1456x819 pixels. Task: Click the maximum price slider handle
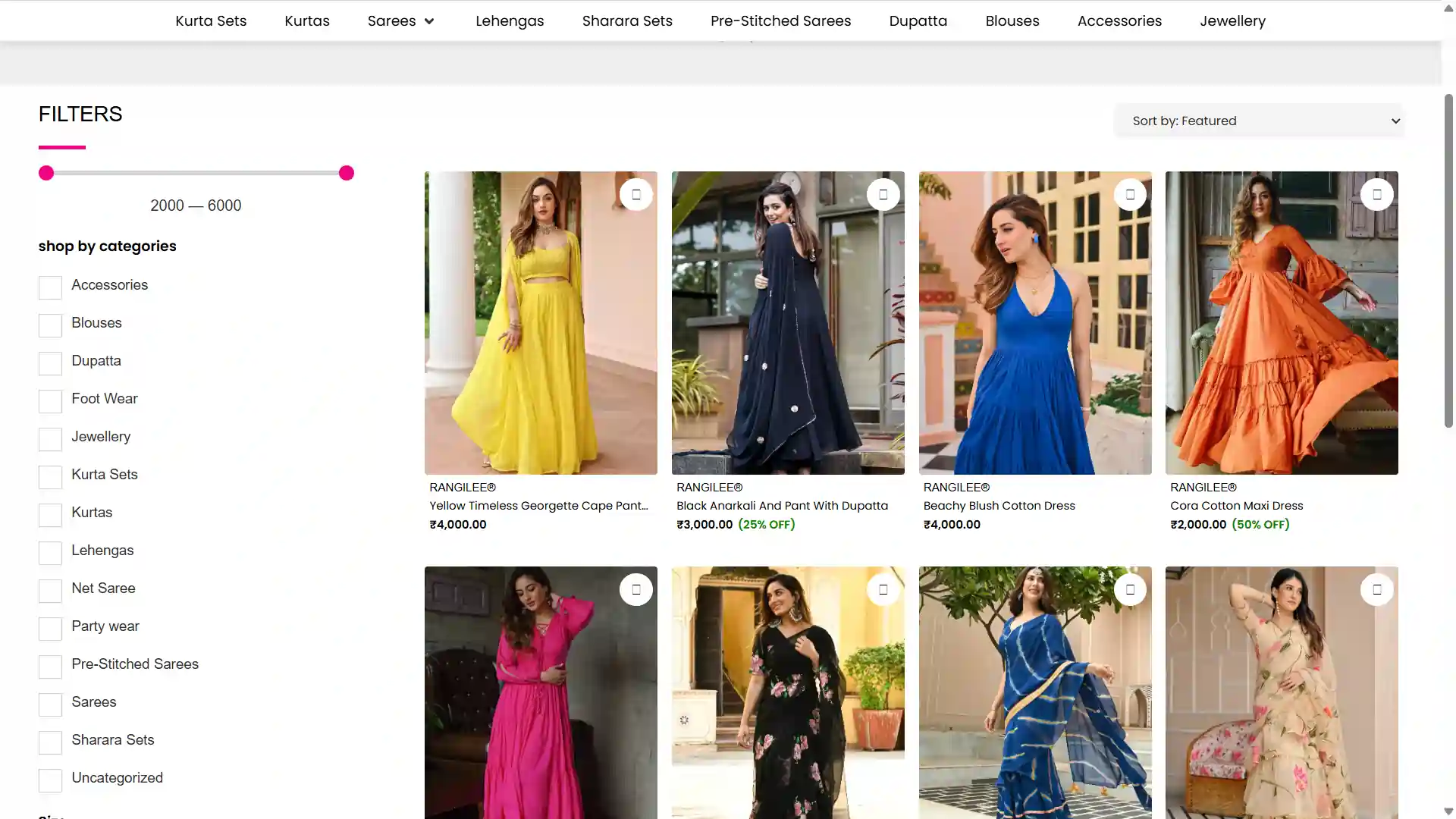[x=347, y=174]
